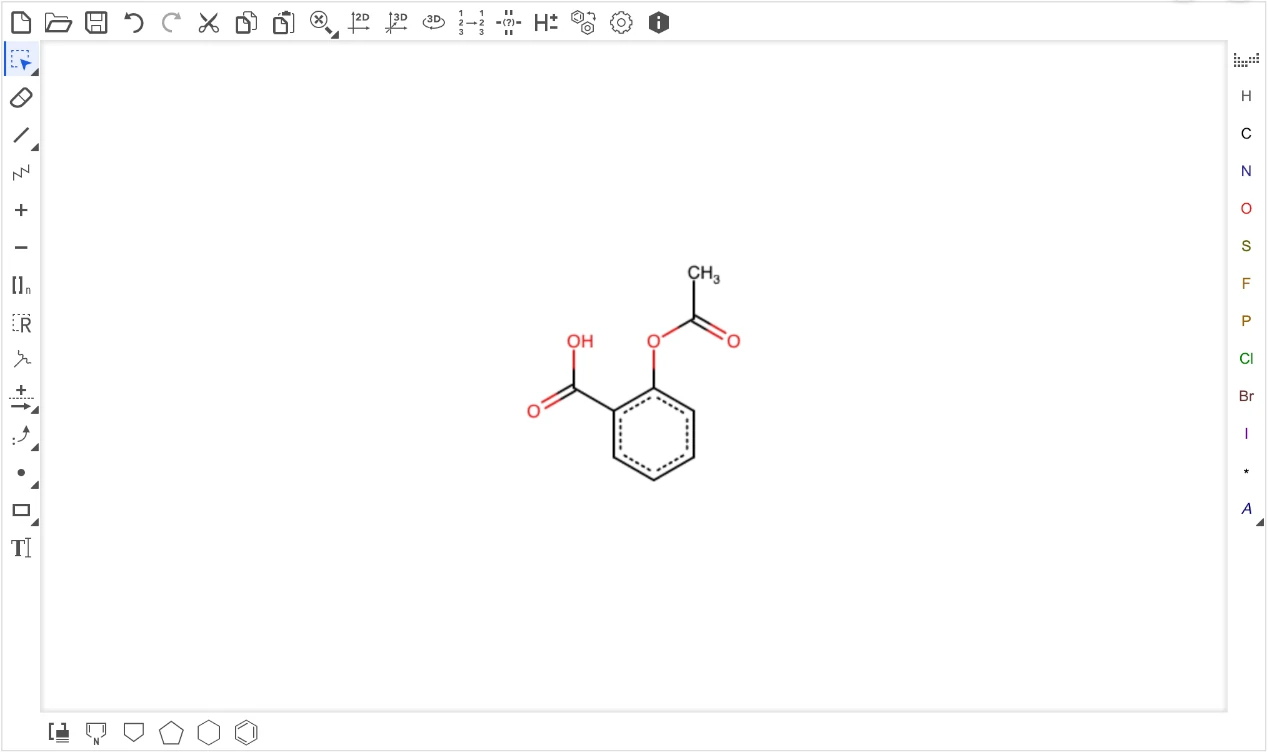The height and width of the screenshot is (754, 1268).
Task: Activate the Chain tool
Action: (x=21, y=173)
